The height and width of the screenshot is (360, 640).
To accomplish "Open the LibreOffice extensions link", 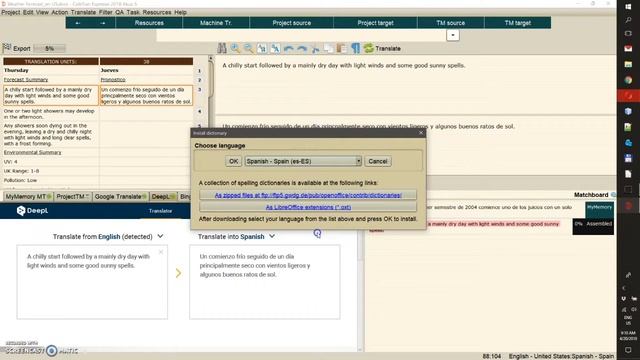I will pyautogui.click(x=308, y=207).
